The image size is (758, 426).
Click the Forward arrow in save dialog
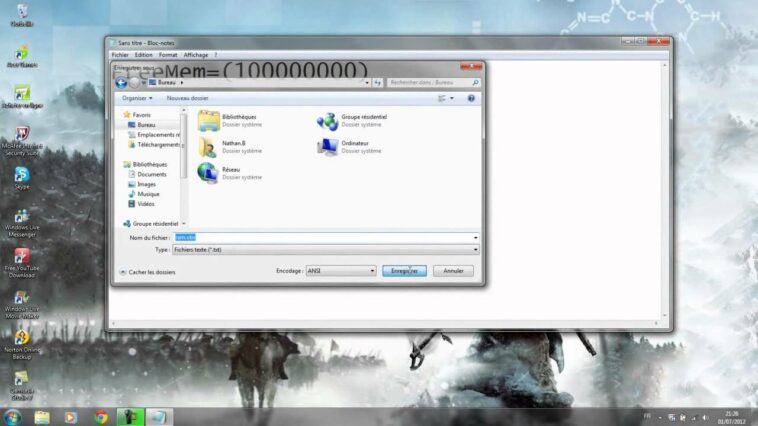tap(134, 83)
